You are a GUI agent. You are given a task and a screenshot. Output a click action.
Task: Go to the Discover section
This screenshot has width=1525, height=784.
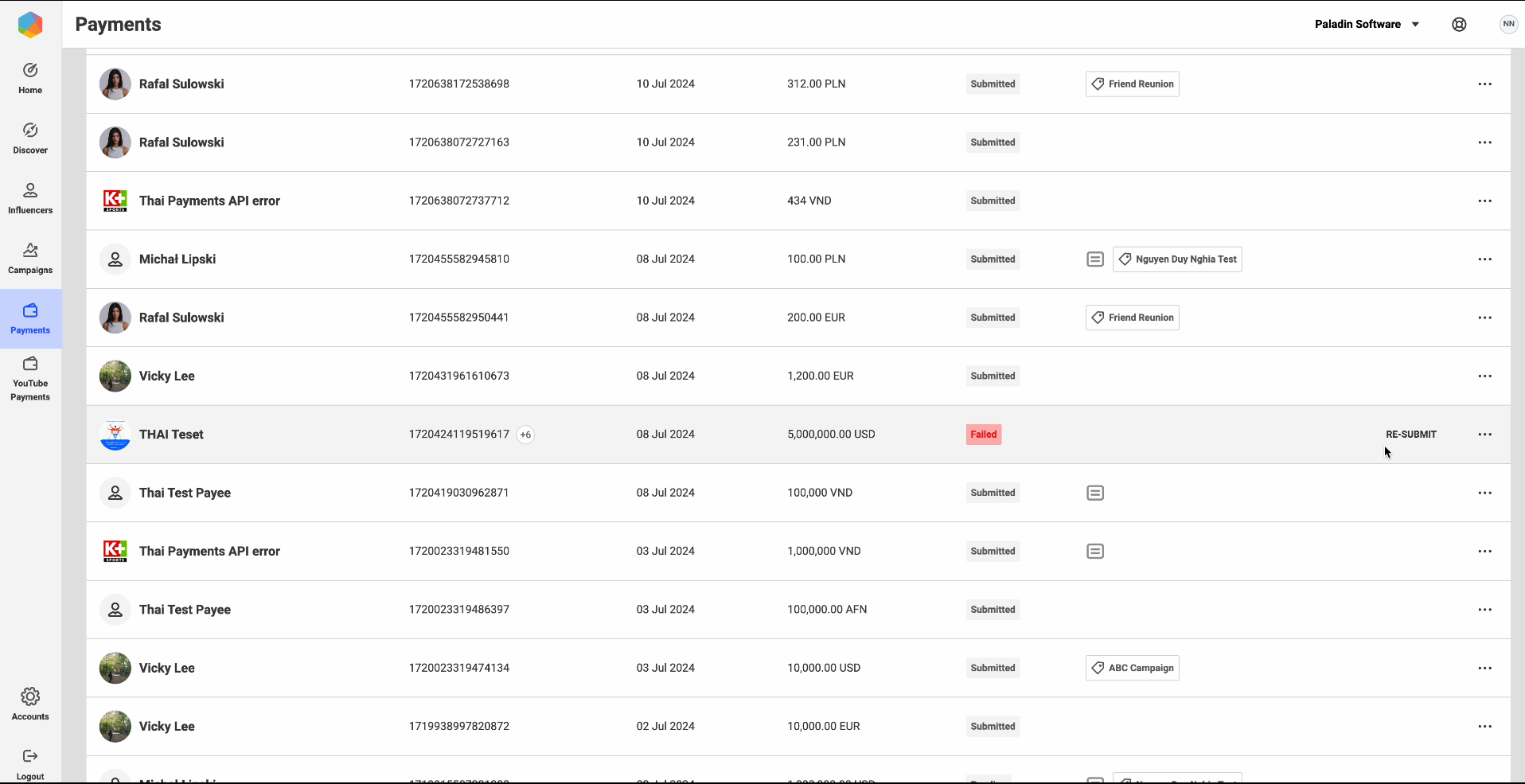click(30, 138)
